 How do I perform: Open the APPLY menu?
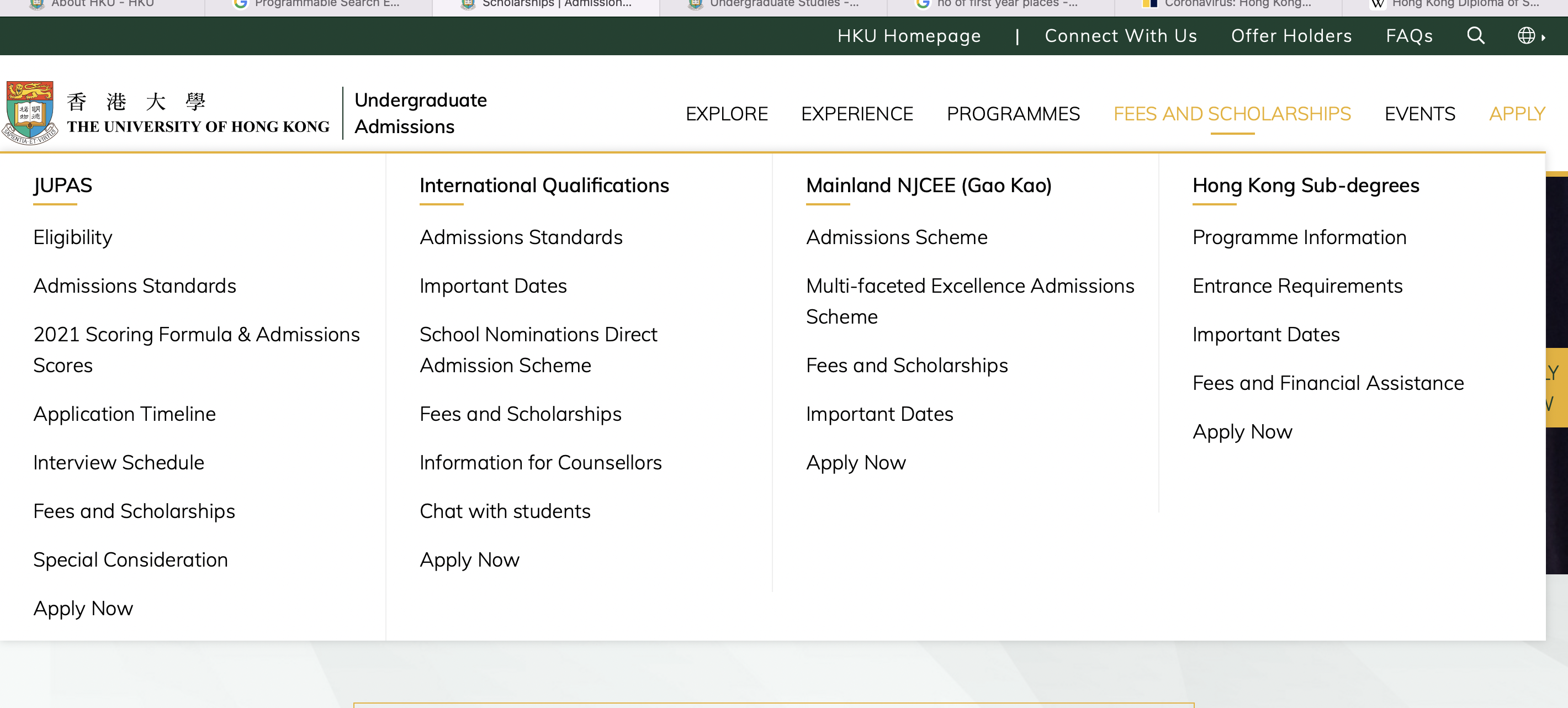[1517, 114]
